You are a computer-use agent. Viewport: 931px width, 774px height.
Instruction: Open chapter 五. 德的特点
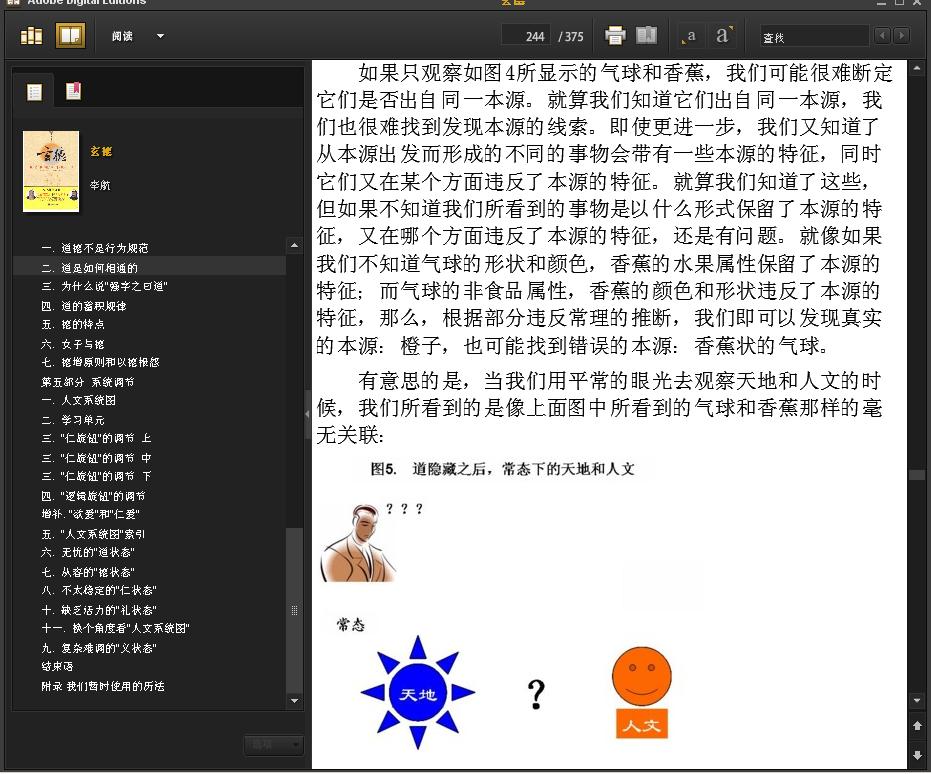[72, 324]
